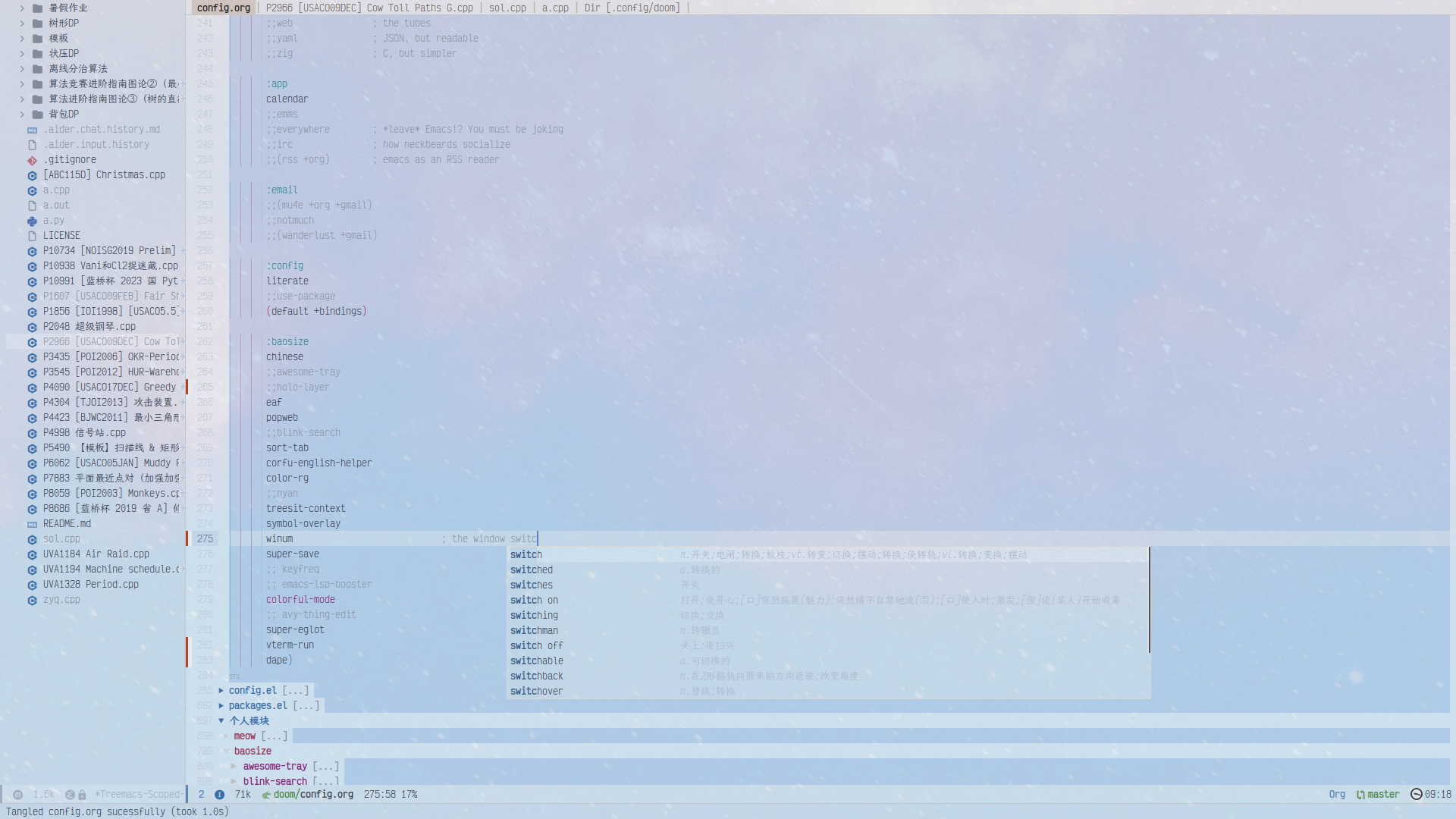Image resolution: width=1456 pixels, height=819 pixels.
Task: Click the lock icon in Treemacs modeline
Action: [x=82, y=795]
